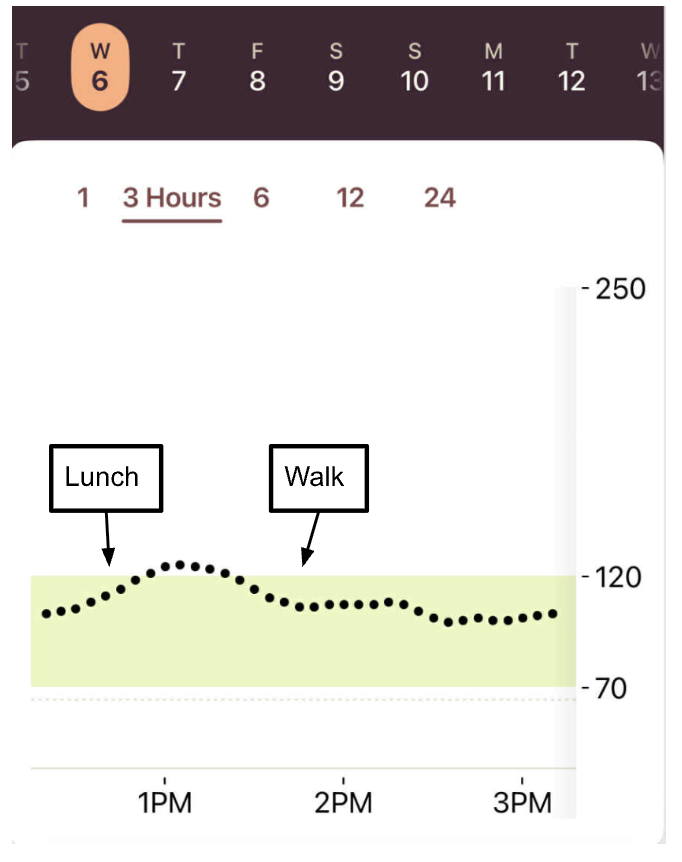
Task: Switch to Thursday the 7th
Action: click(x=178, y=68)
